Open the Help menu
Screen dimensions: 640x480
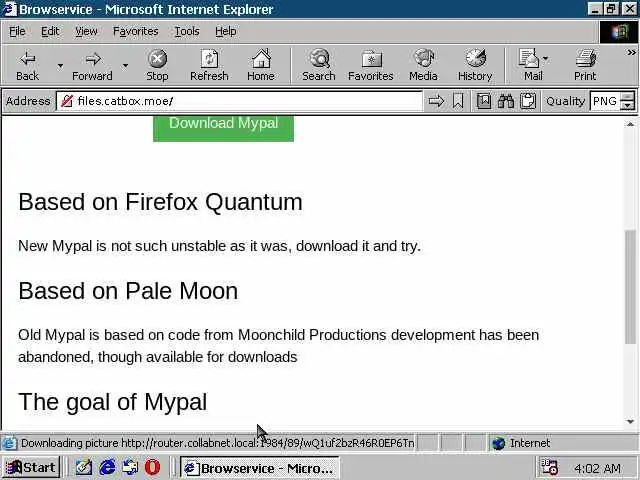[226, 31]
